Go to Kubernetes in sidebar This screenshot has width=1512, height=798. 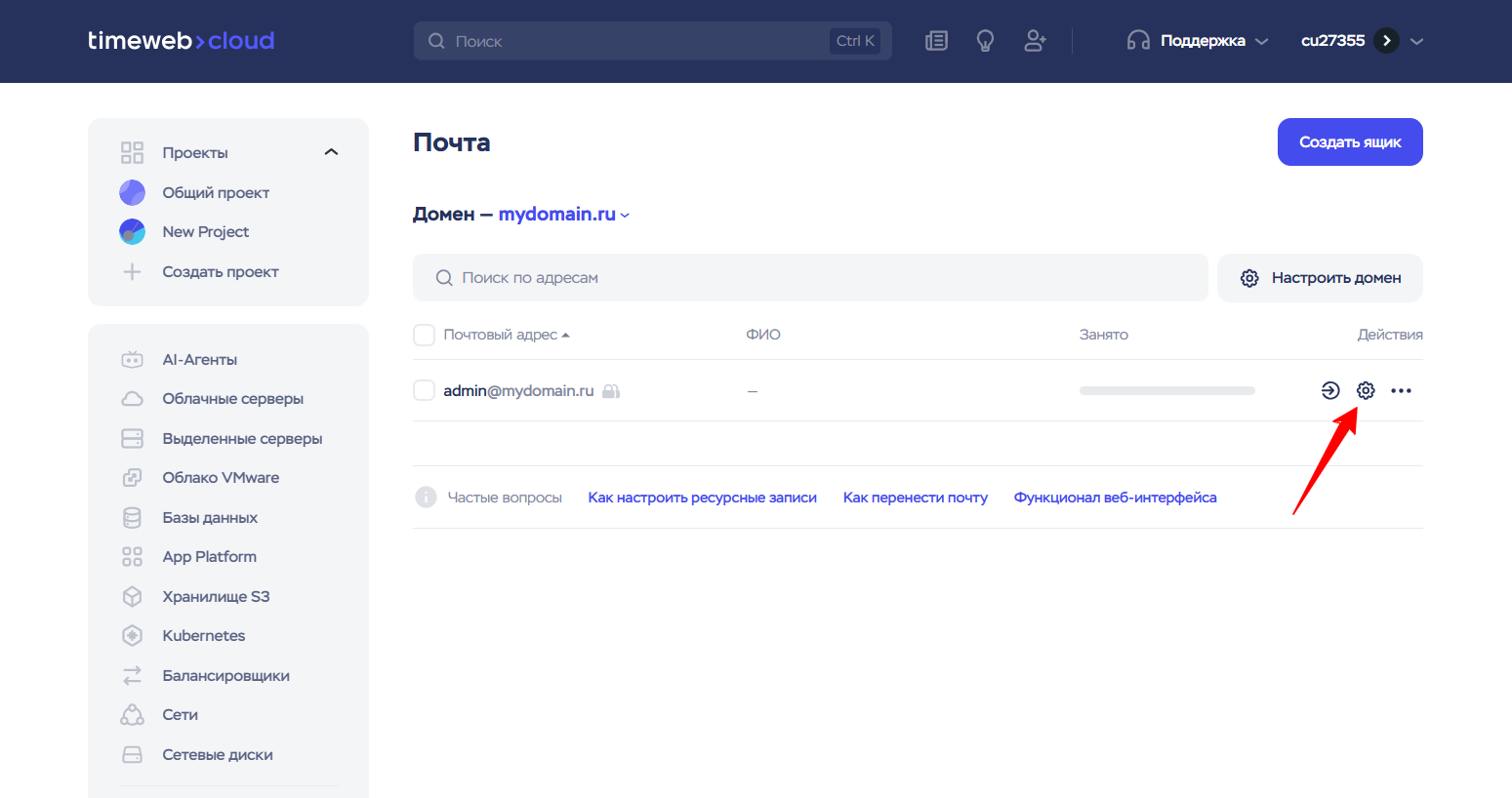203,636
